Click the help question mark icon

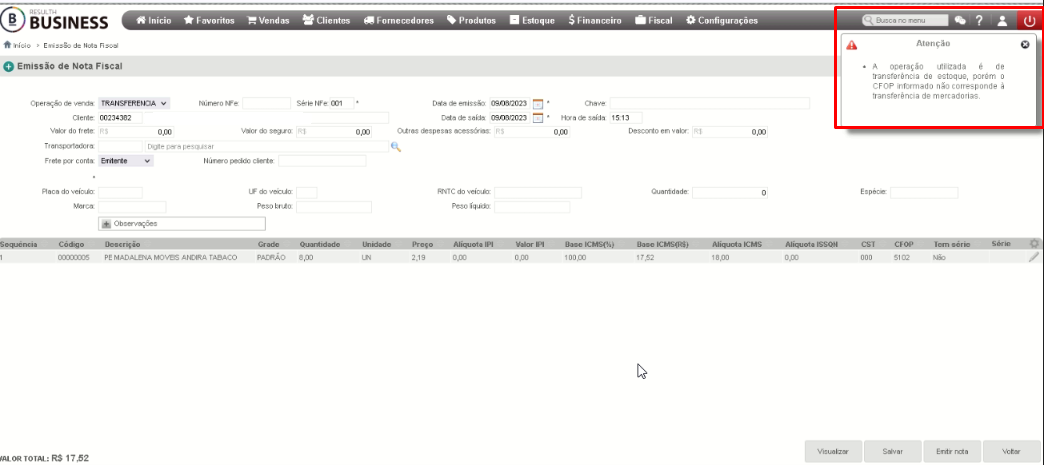(x=979, y=21)
